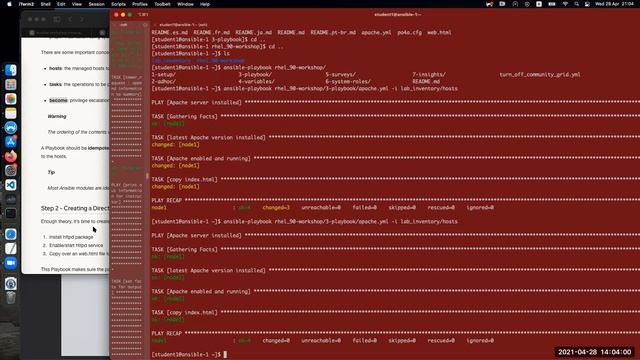Click the 'become' bullet term

click(58, 100)
